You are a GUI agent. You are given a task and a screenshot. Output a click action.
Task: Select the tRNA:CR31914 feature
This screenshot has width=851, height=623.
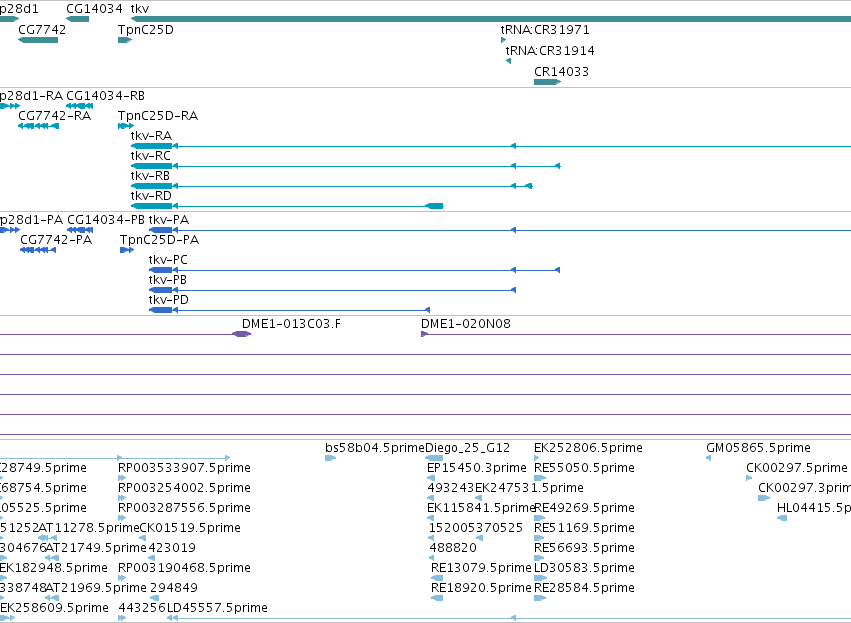[509, 61]
